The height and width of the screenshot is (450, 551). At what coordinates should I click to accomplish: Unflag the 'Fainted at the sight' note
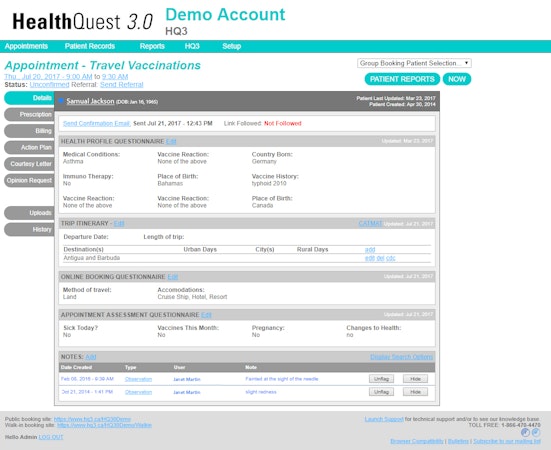pyautogui.click(x=381, y=379)
